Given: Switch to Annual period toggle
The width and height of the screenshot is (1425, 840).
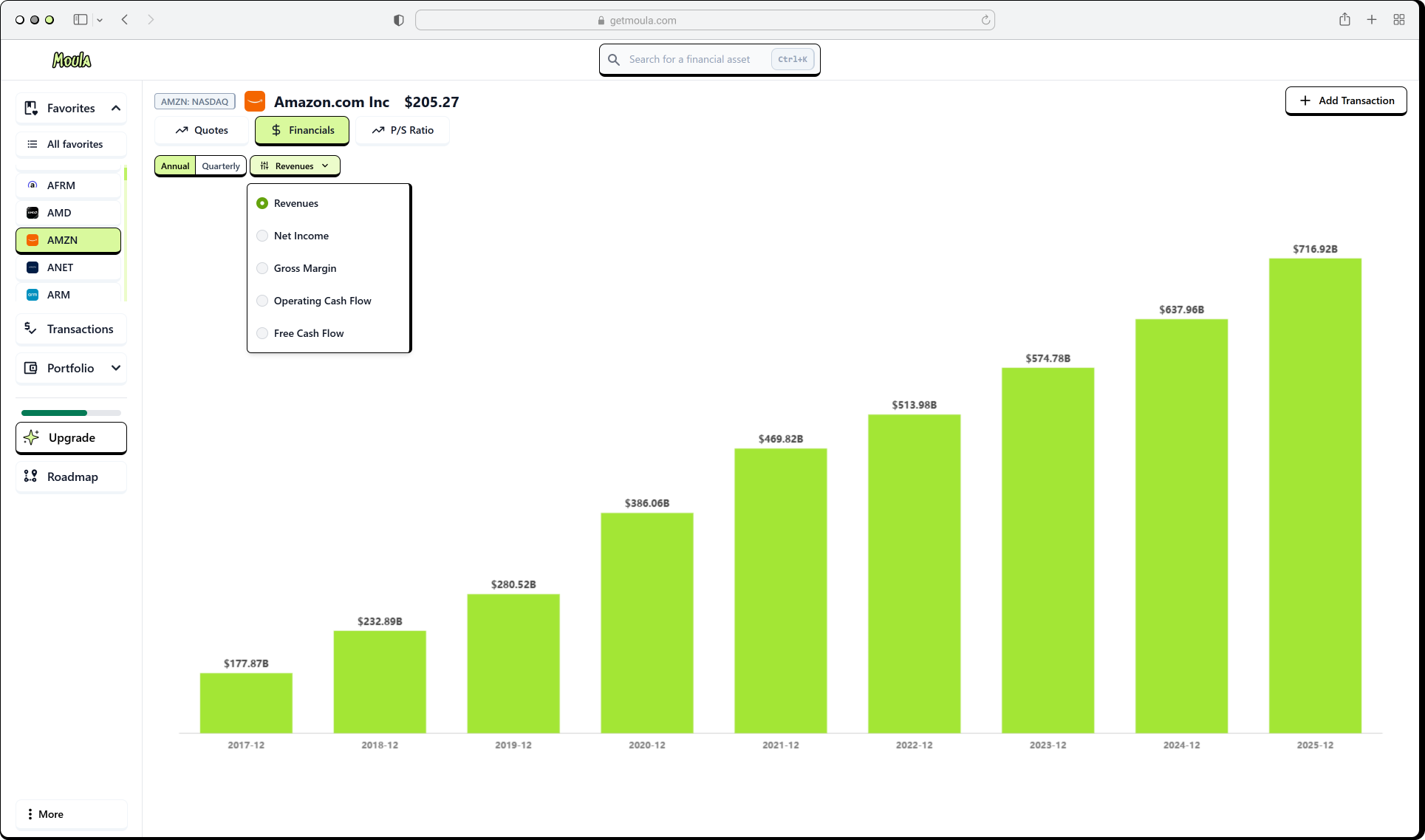Looking at the screenshot, I should pos(175,166).
